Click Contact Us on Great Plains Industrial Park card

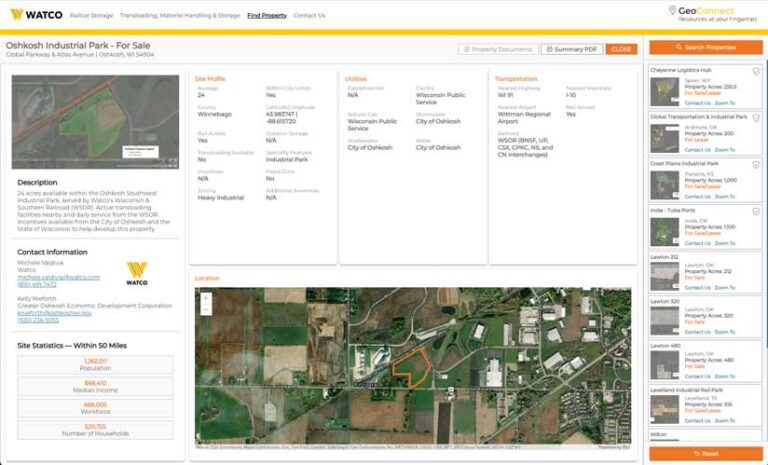697,196
